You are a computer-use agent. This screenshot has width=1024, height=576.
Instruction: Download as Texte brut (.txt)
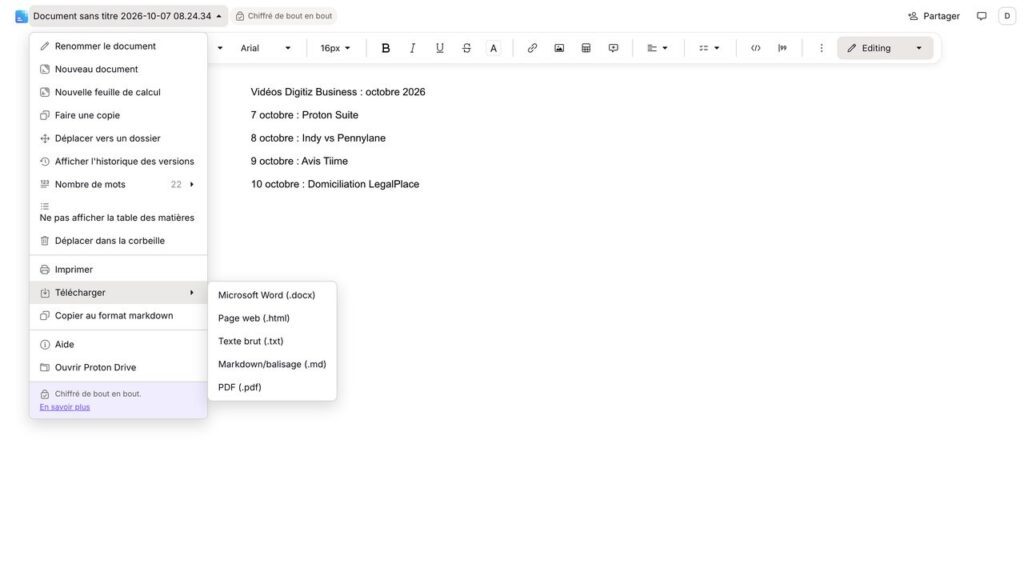point(272,341)
